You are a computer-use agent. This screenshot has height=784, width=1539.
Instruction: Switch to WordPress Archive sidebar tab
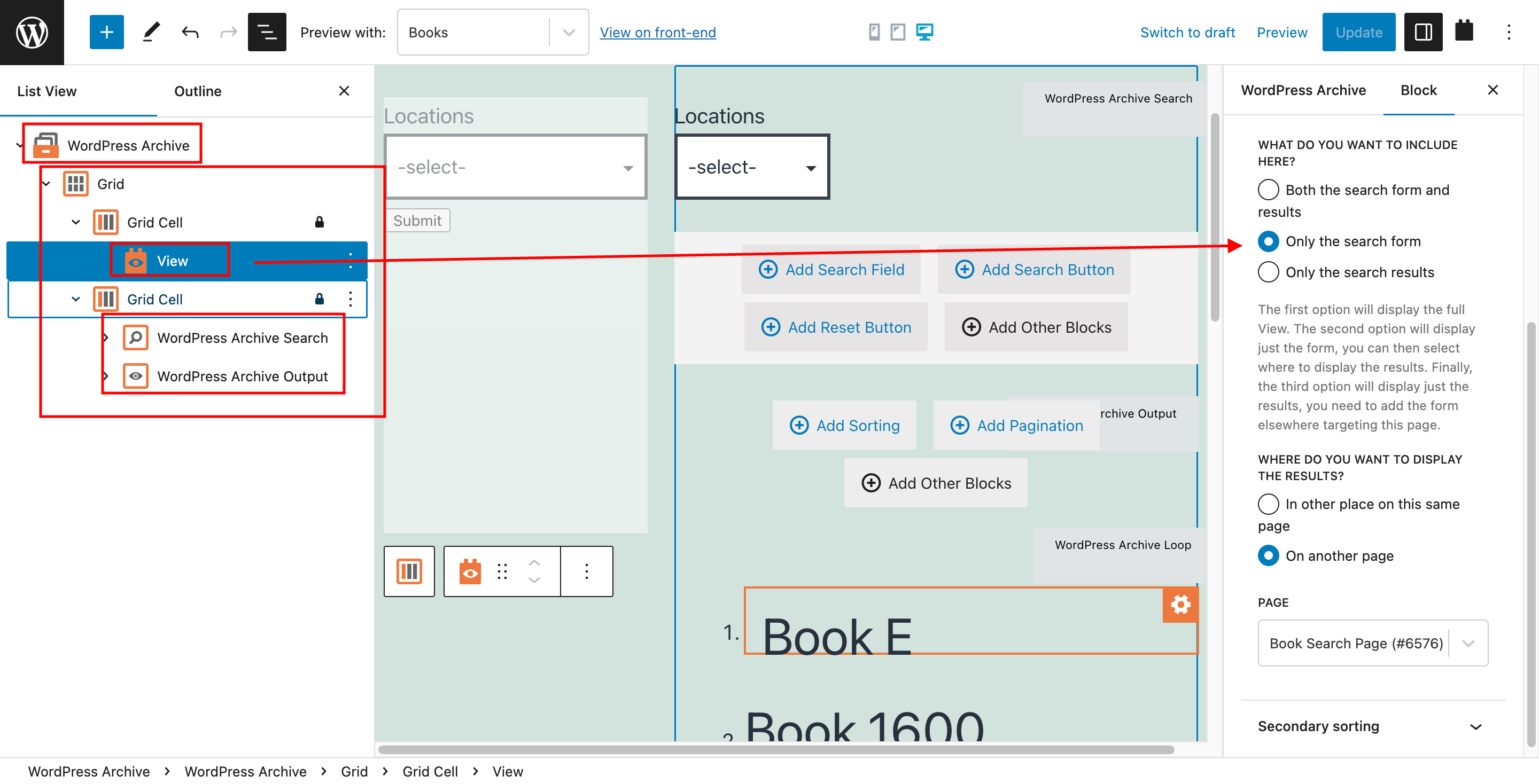[1304, 90]
